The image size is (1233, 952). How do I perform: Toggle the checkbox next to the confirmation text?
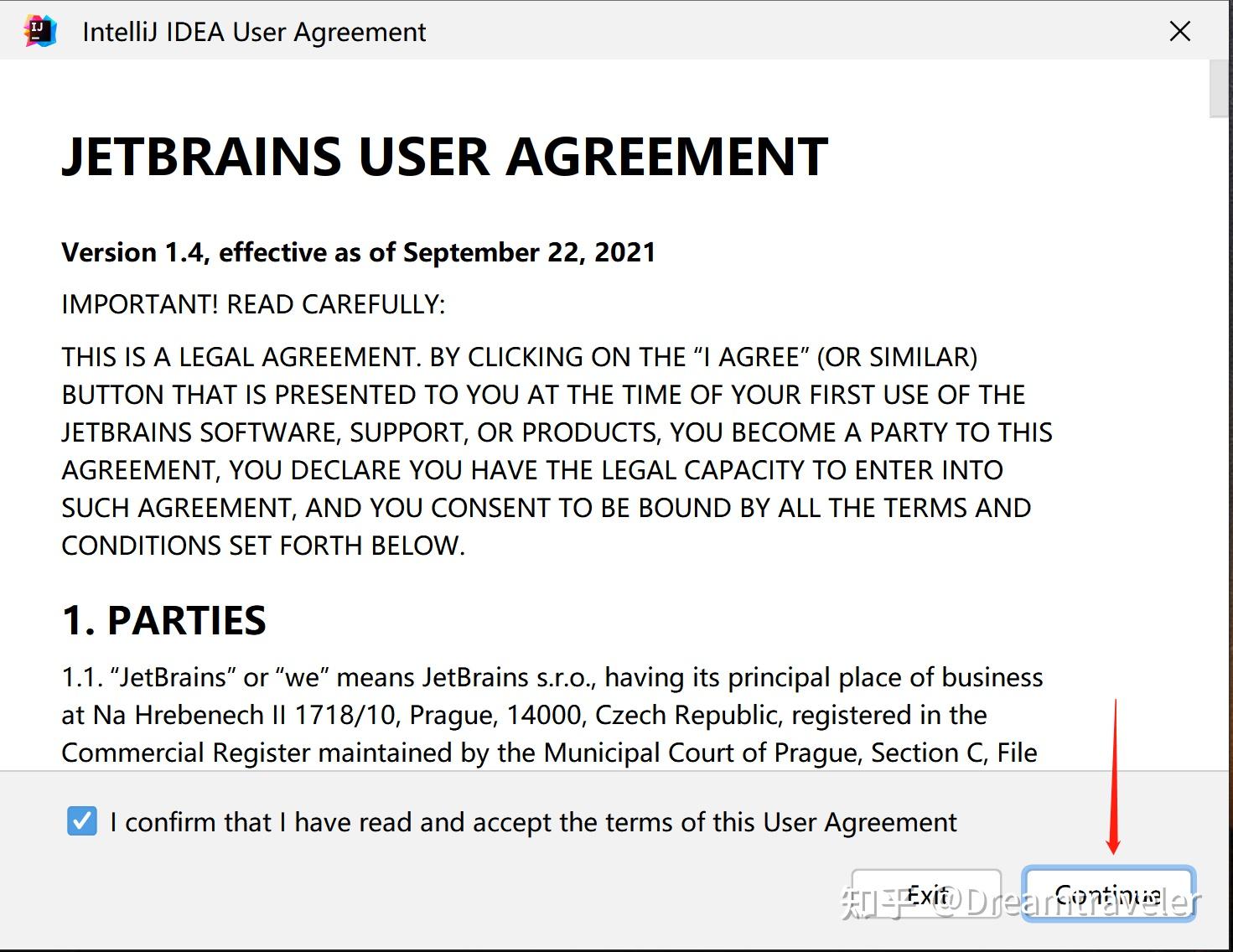[x=80, y=822]
